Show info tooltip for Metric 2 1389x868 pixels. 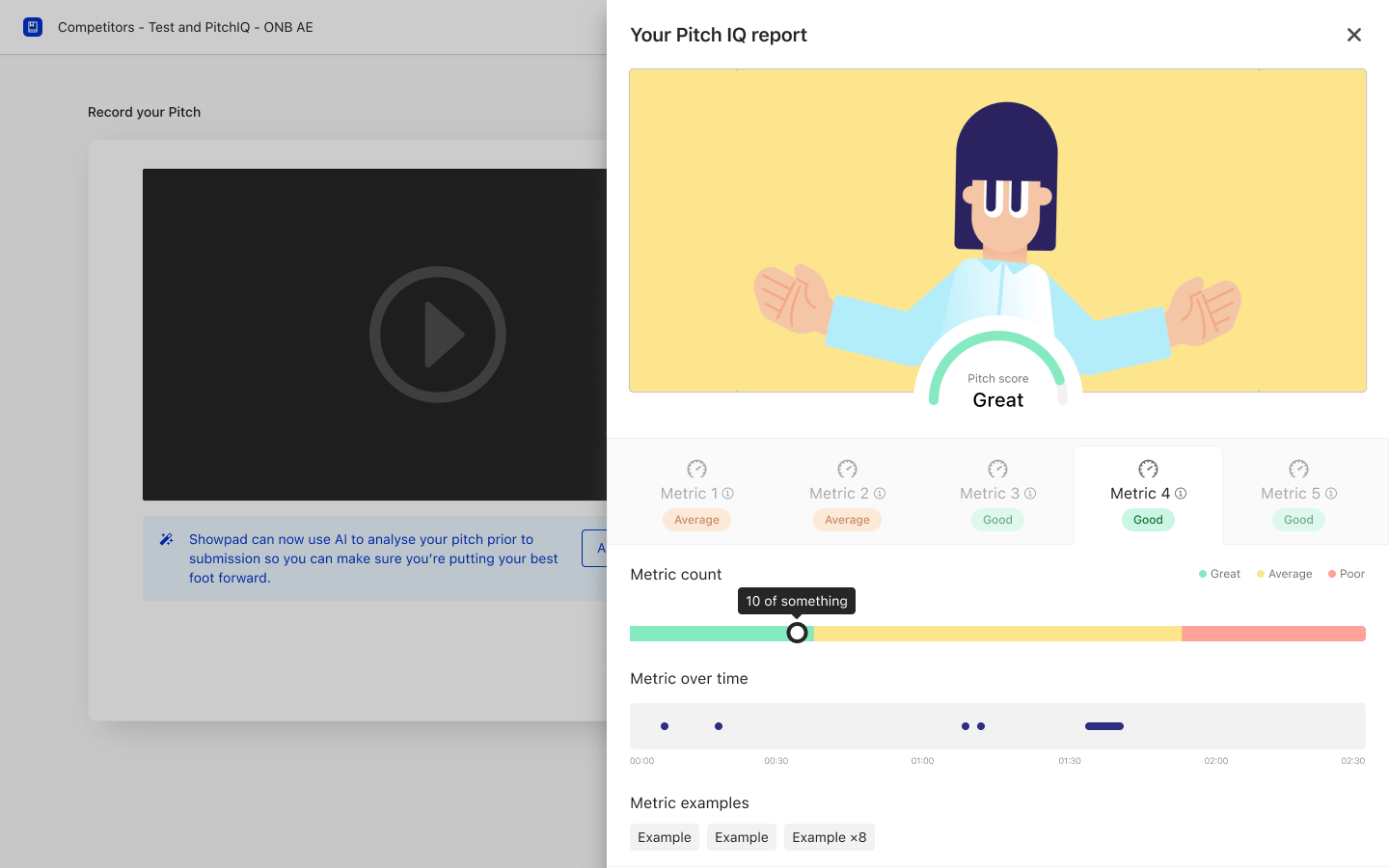(880, 494)
